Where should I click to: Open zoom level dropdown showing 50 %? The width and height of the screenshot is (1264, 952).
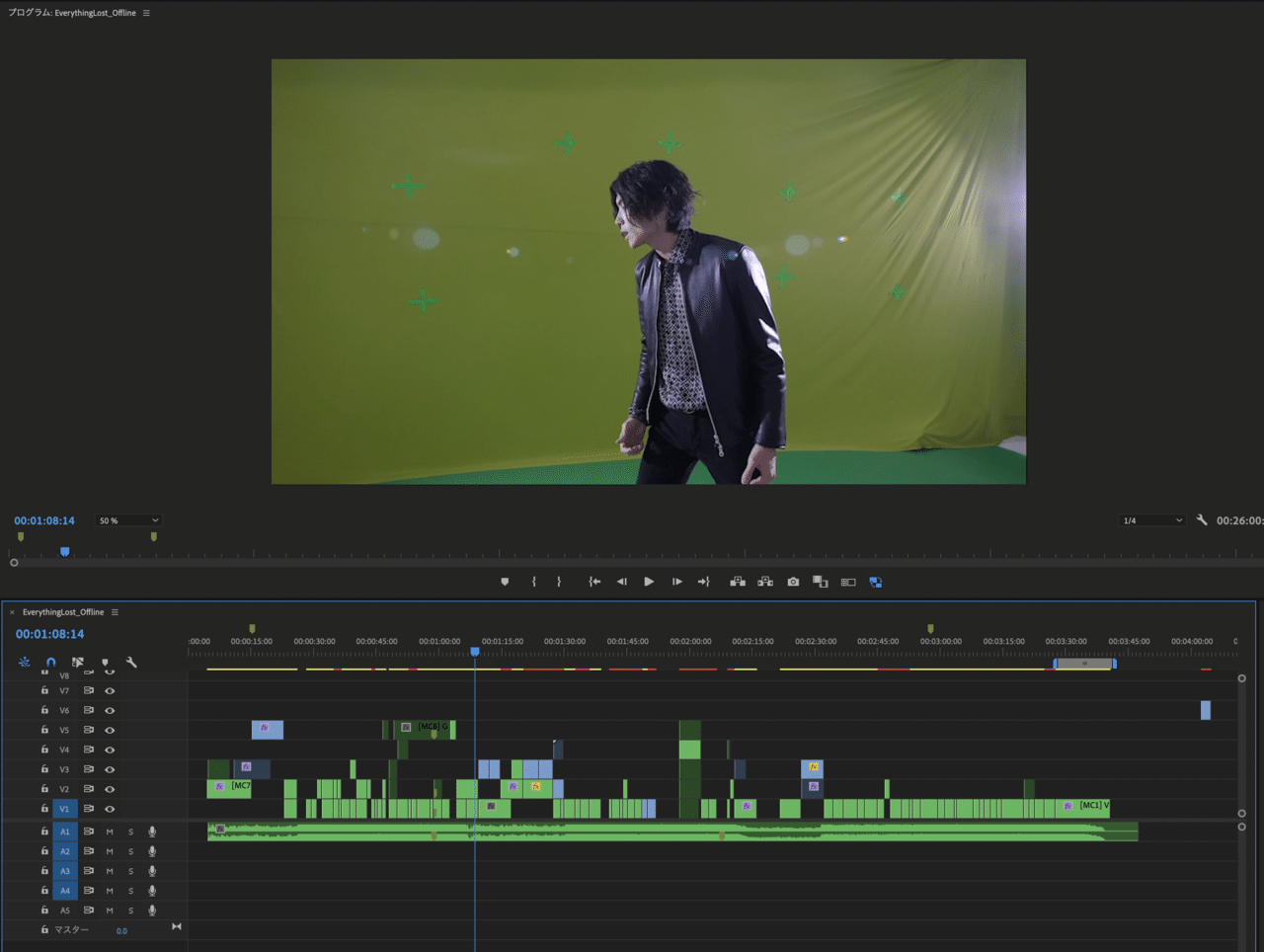(127, 520)
